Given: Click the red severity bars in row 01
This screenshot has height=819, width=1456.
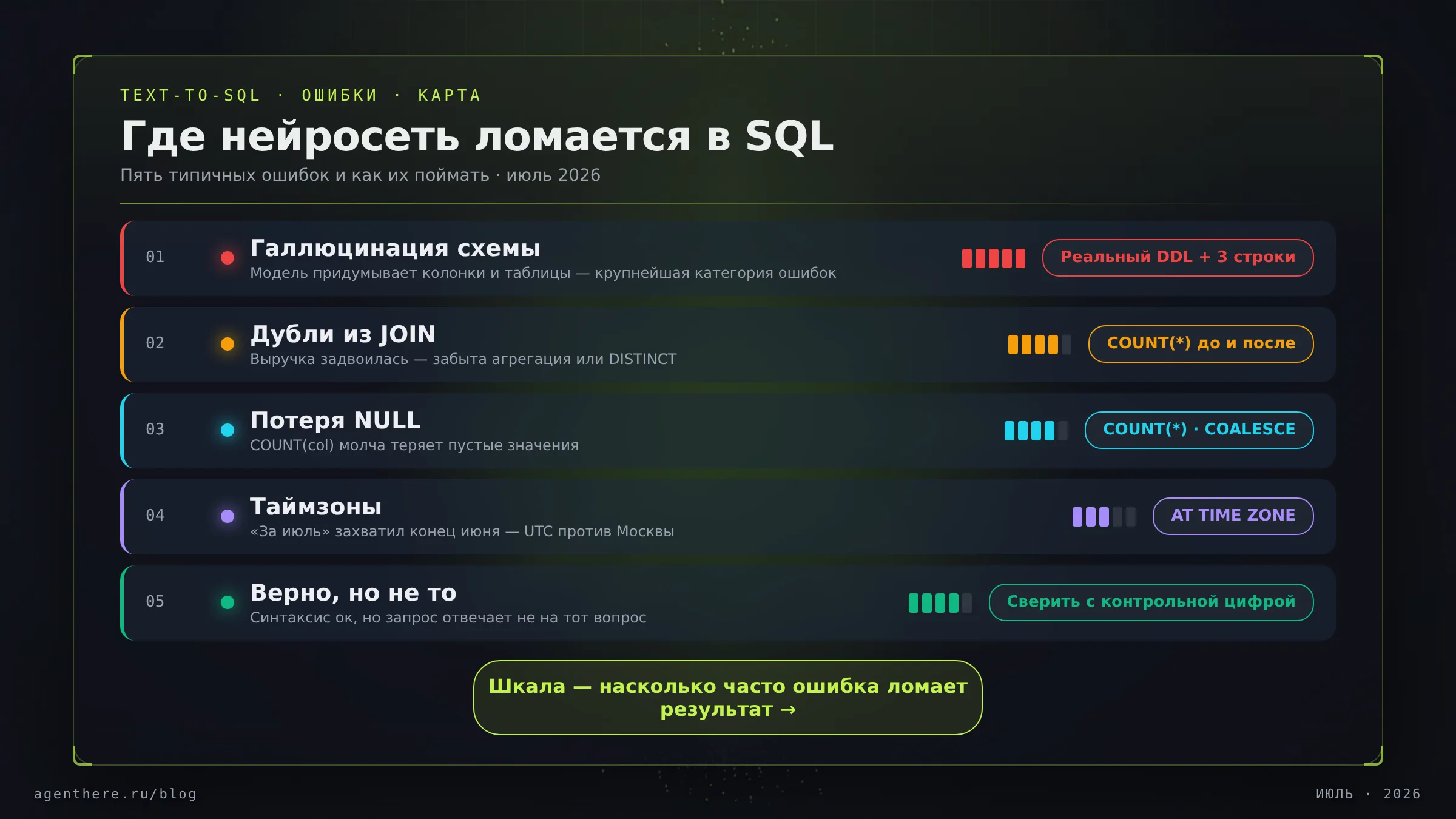Looking at the screenshot, I should (x=994, y=258).
